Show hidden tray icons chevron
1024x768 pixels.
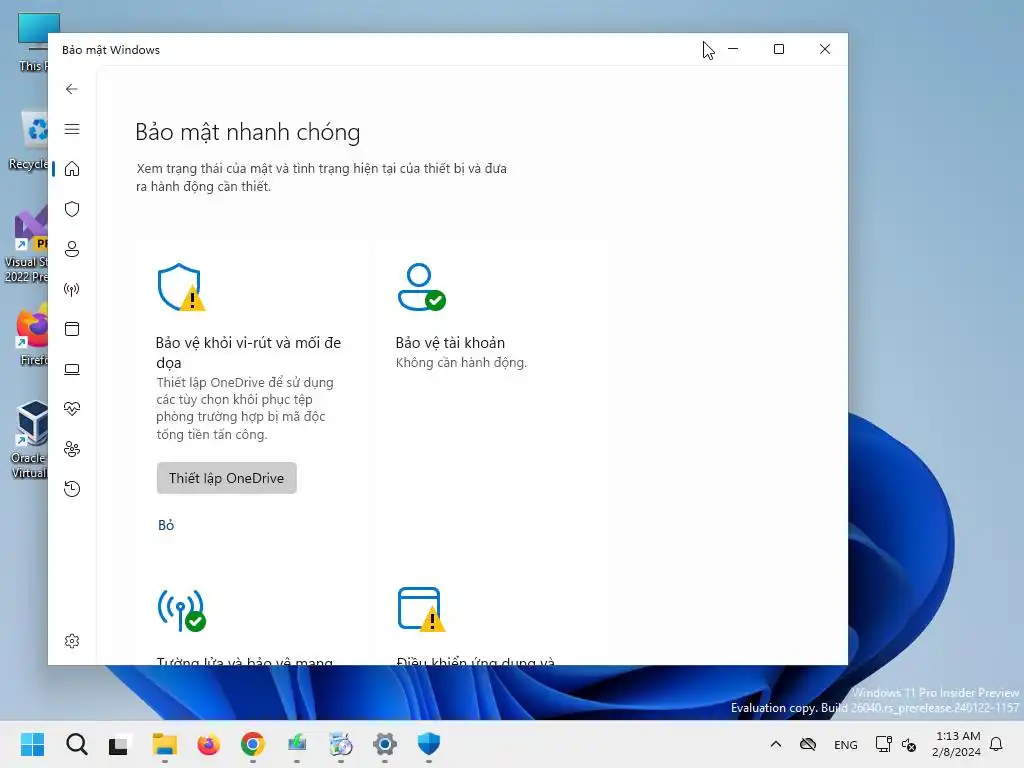click(776, 744)
